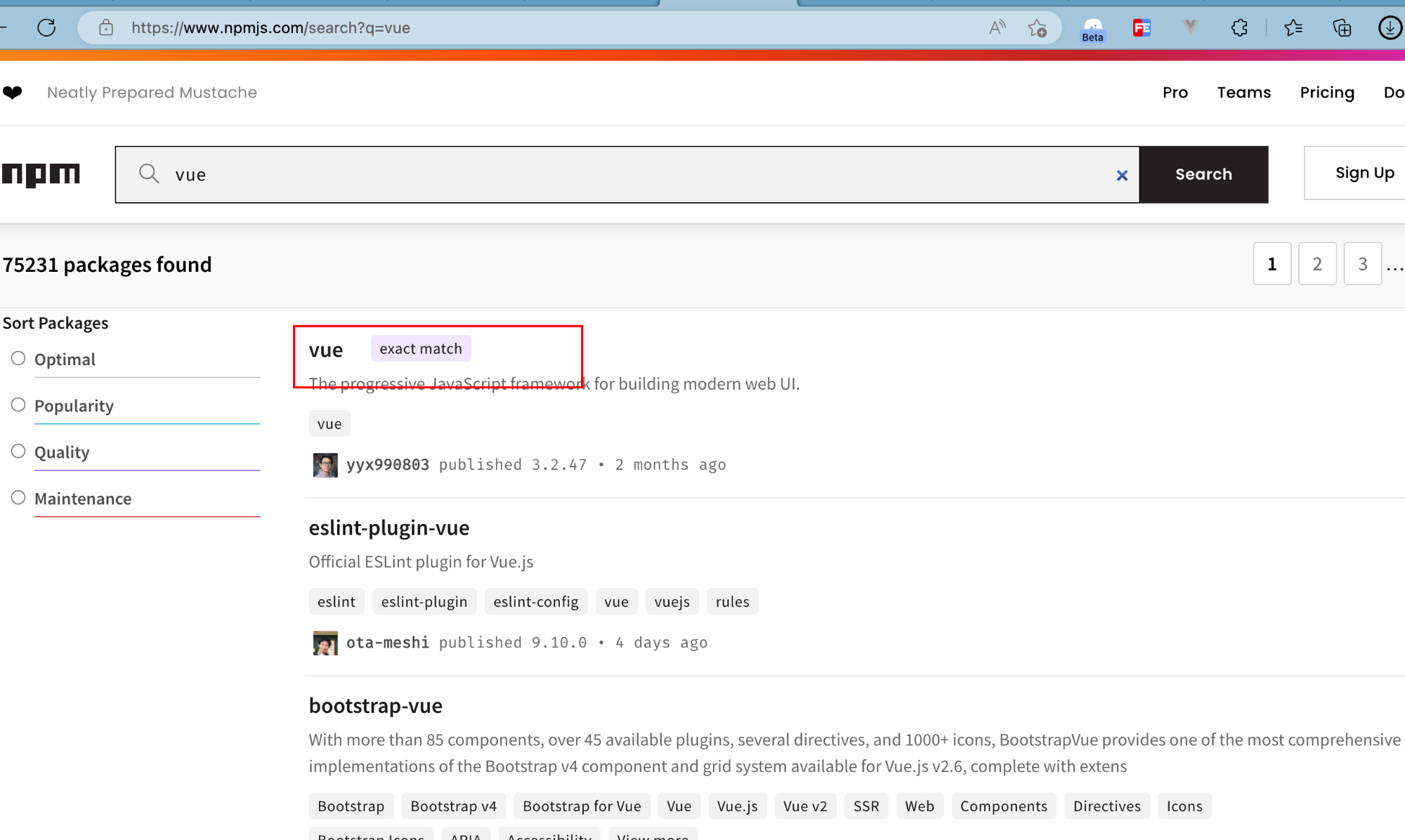The width and height of the screenshot is (1405, 840).
Task: Open the Extensions puzzle icon
Action: (x=1239, y=28)
